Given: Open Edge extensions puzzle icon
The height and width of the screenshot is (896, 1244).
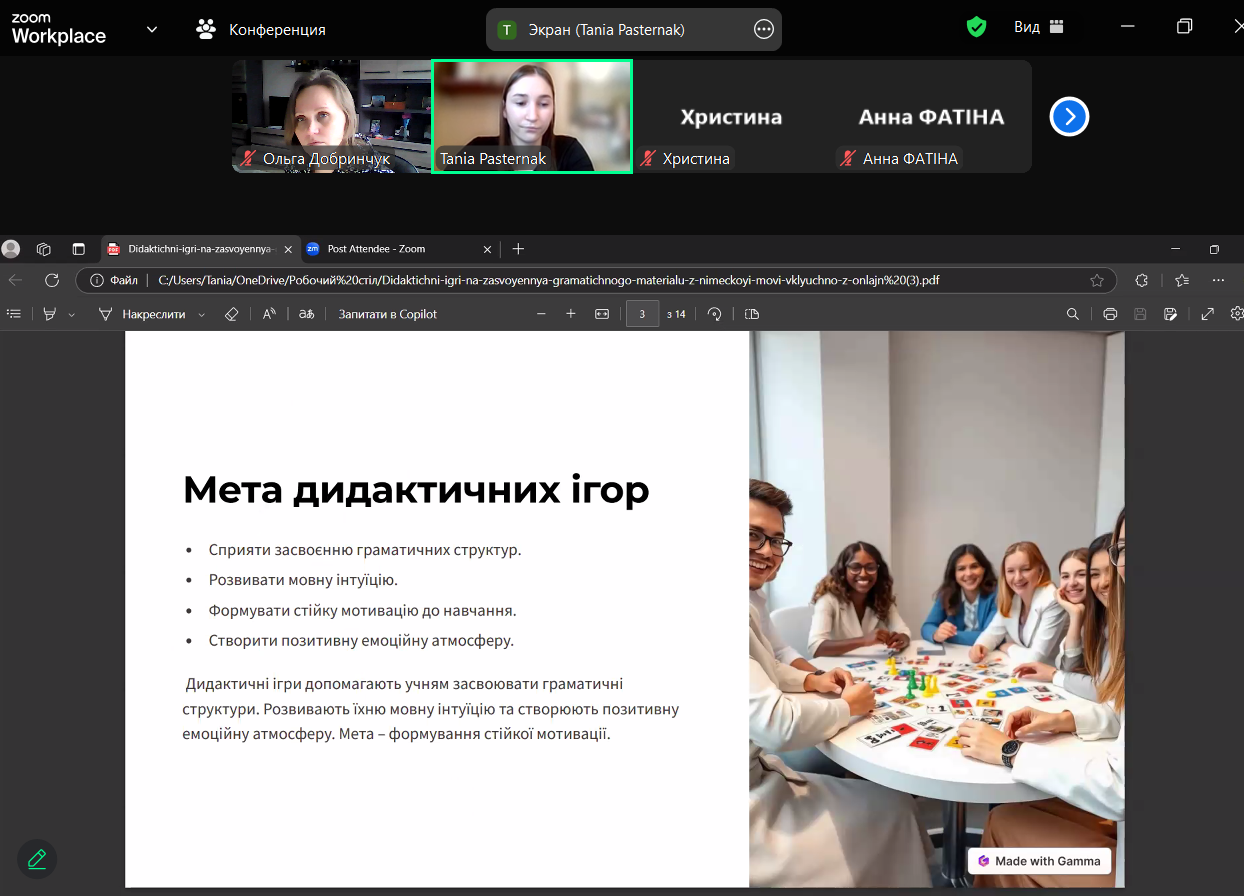Looking at the screenshot, I should [1142, 280].
